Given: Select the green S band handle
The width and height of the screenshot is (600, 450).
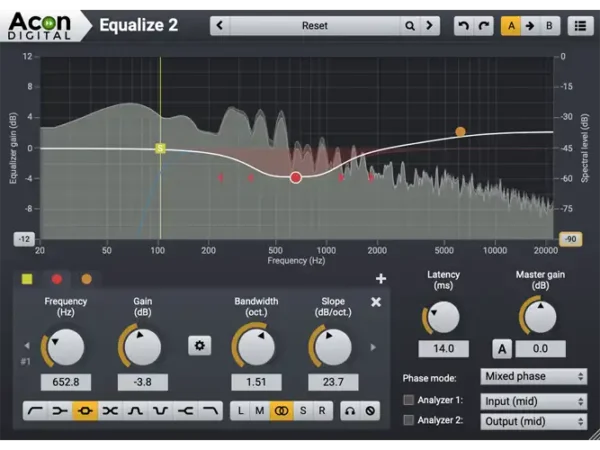Looking at the screenshot, I should pos(160,148).
